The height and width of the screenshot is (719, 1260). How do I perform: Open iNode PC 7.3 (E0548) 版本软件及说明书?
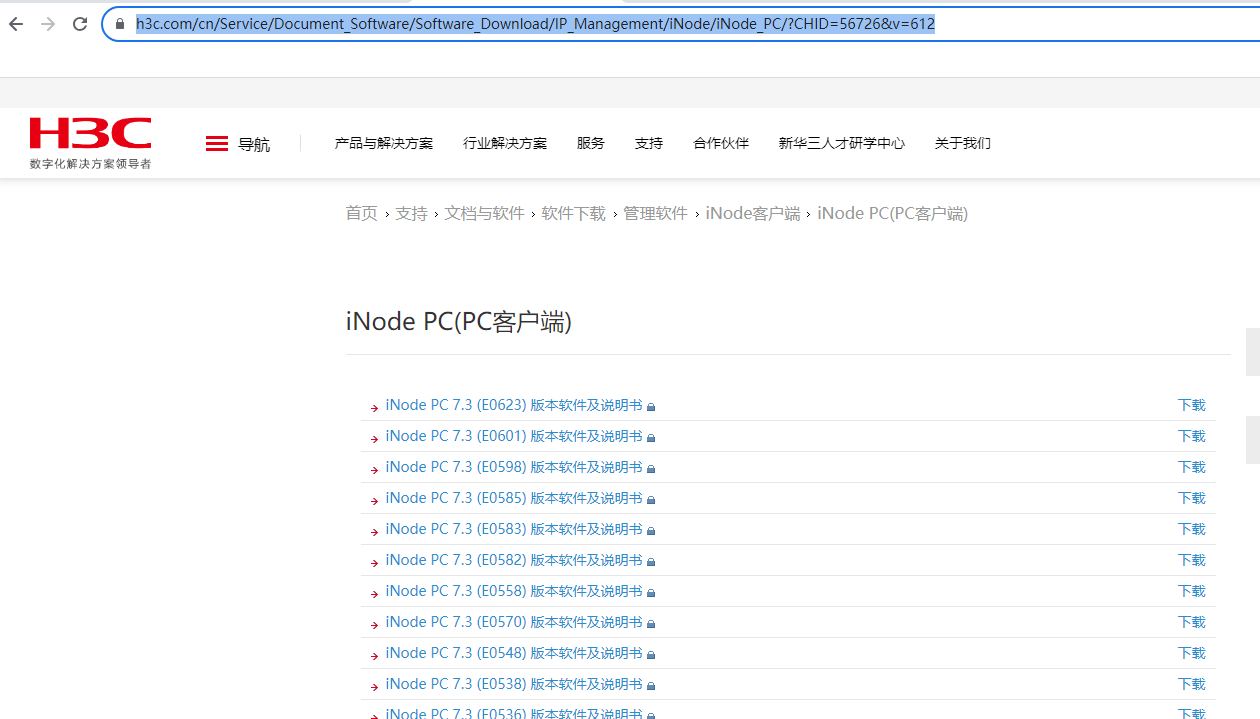pyautogui.click(x=514, y=653)
